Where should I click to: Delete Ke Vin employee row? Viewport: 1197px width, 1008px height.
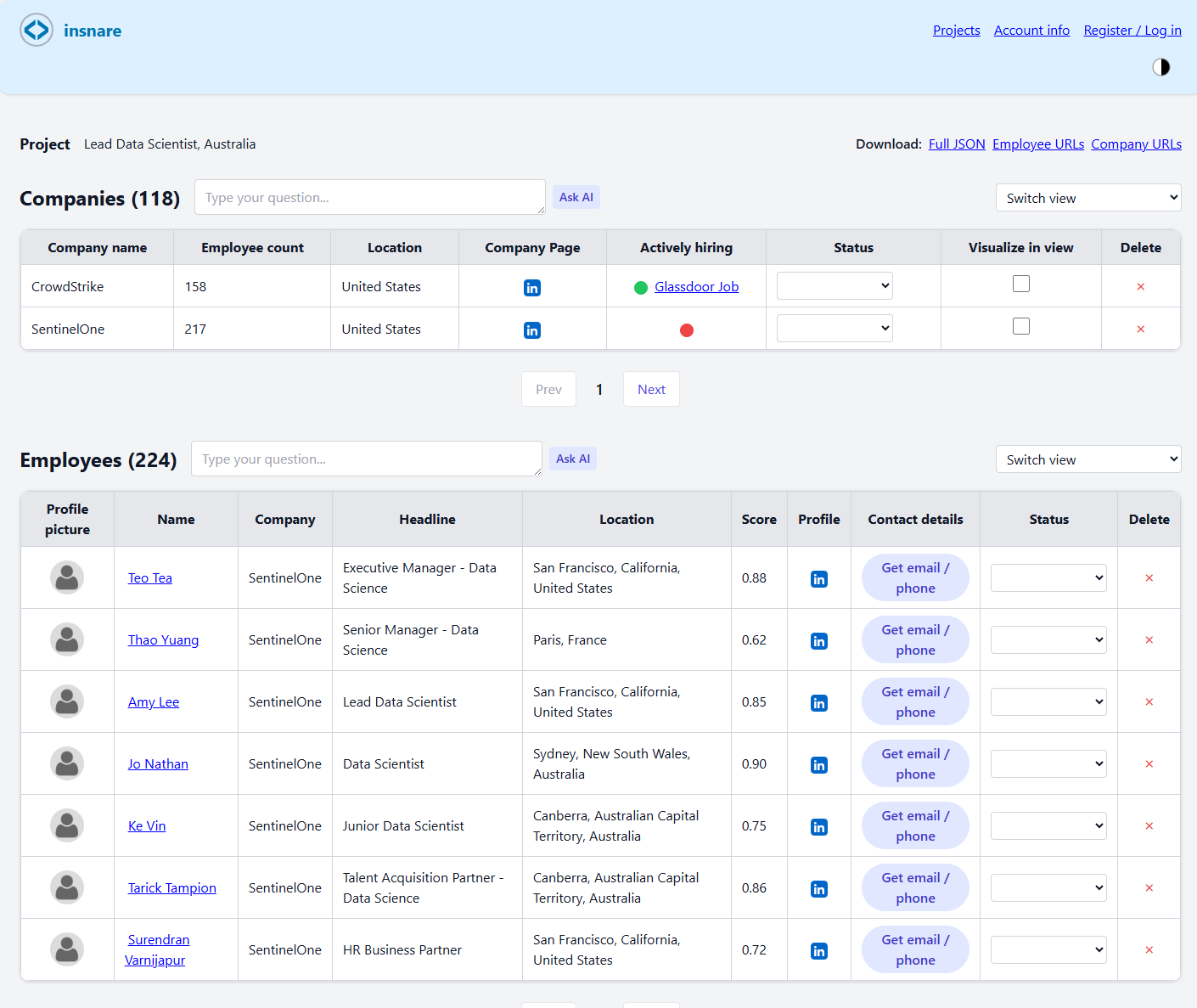pos(1149,826)
